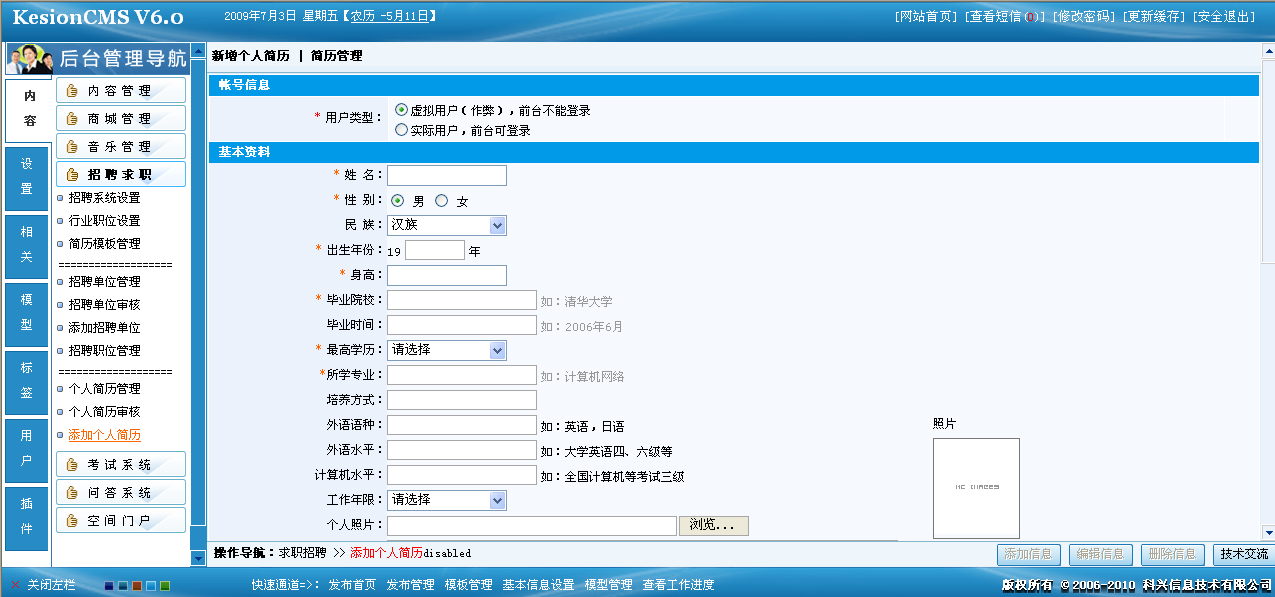
Task: Select 女 gender radio button
Action: [x=442, y=201]
